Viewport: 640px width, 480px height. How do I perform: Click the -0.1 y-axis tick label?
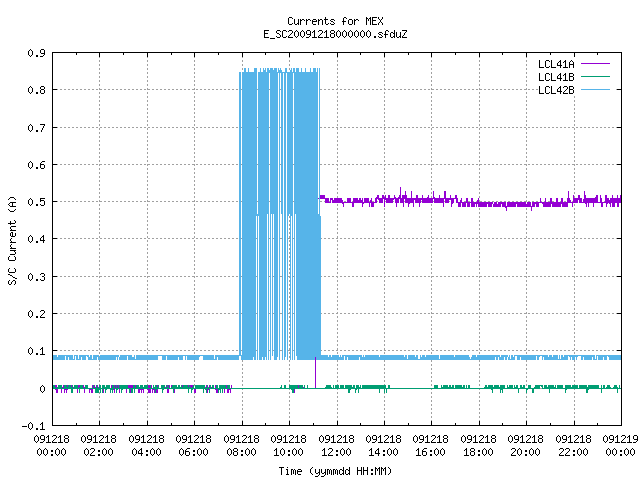pyautogui.click(x=33, y=426)
